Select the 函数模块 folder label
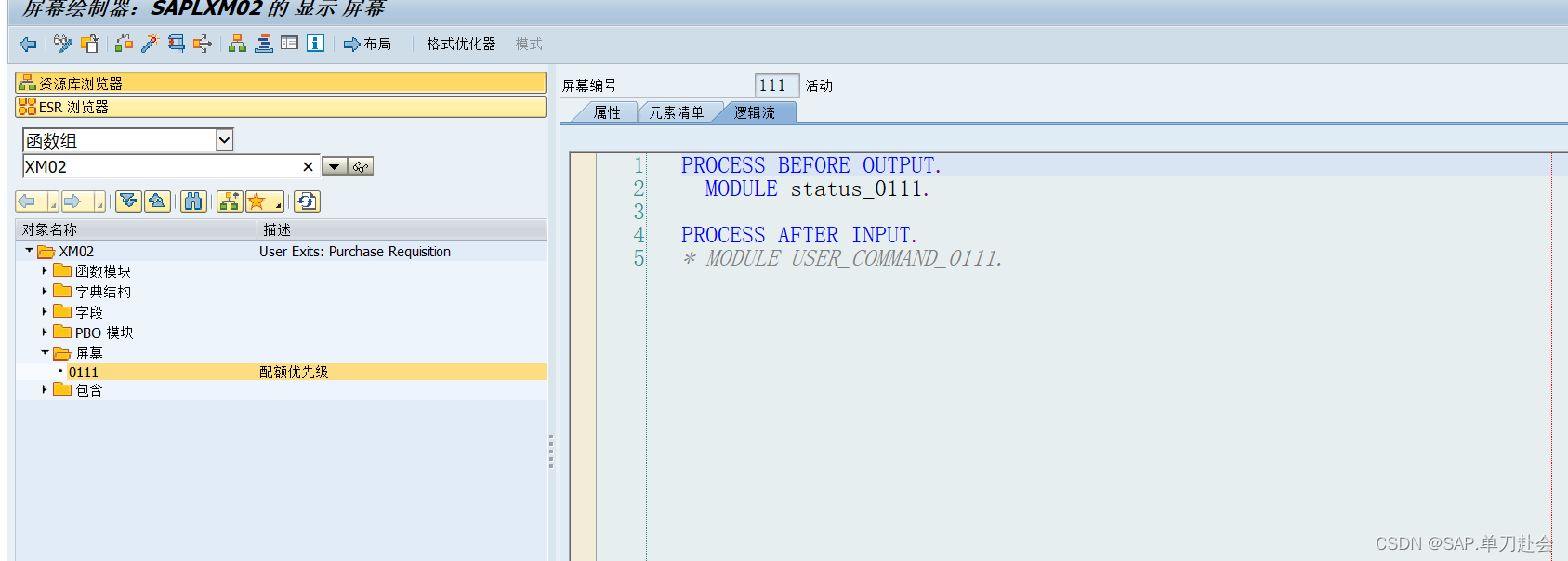 pos(103,271)
